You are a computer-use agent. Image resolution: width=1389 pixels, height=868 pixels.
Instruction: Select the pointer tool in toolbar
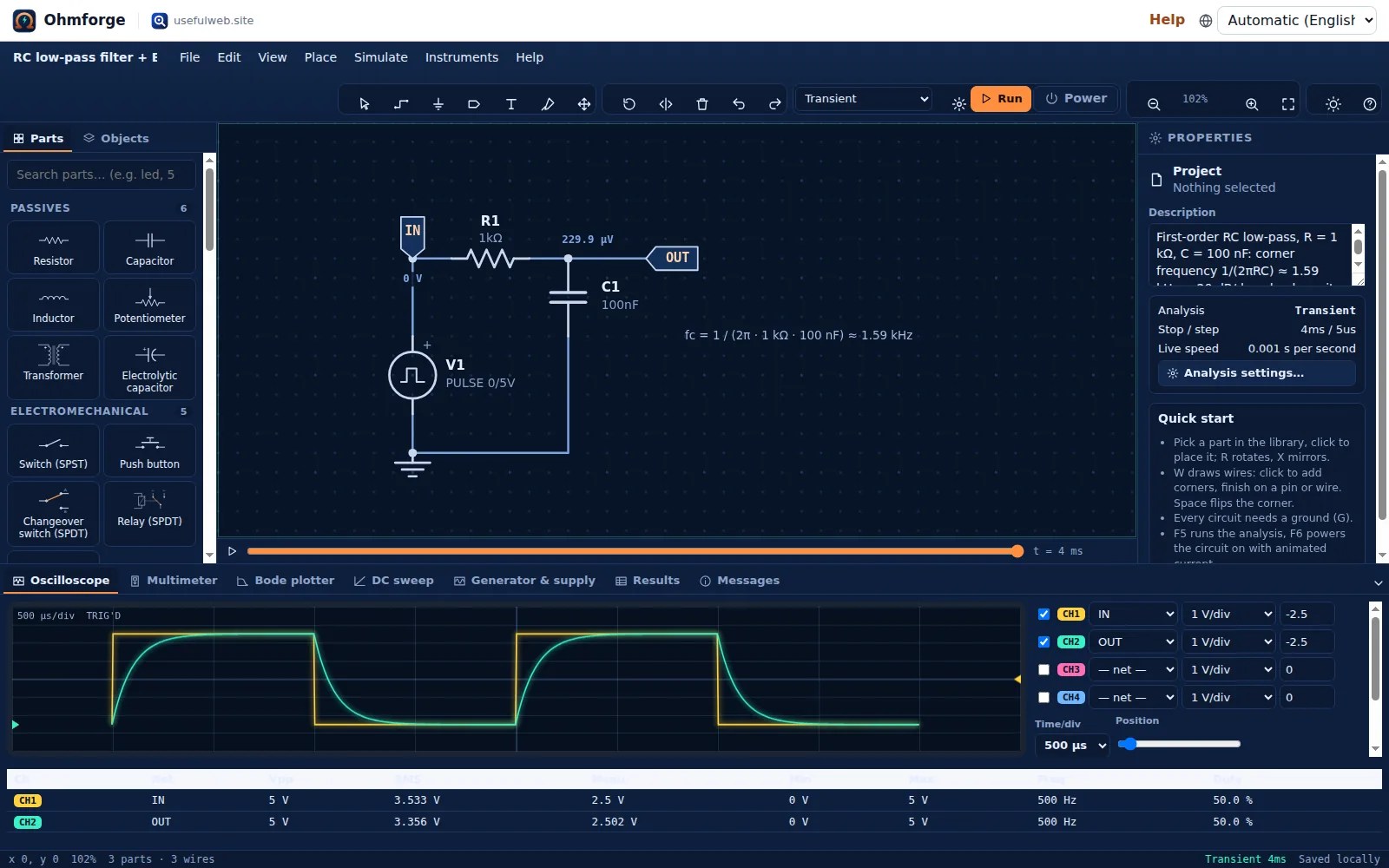(x=365, y=104)
